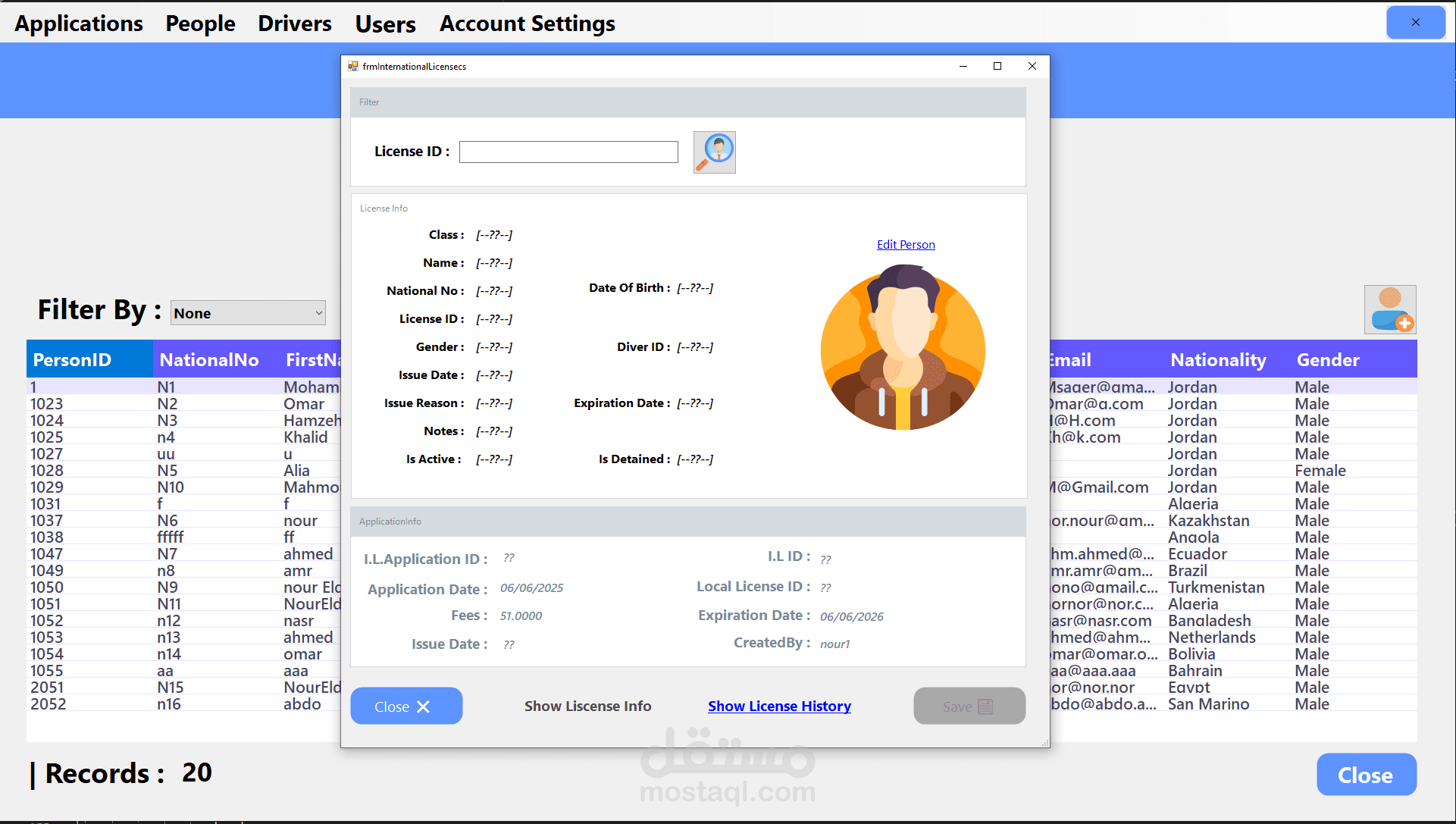The height and width of the screenshot is (824, 1456).
Task: Open the Drivers menu
Action: pos(294,23)
